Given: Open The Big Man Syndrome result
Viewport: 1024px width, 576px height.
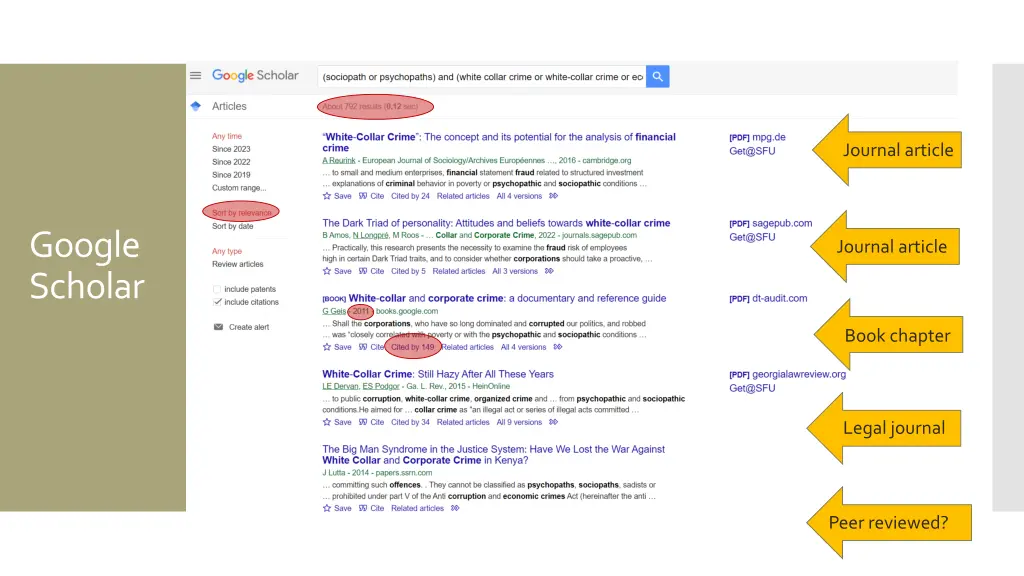Looking at the screenshot, I should [494, 455].
